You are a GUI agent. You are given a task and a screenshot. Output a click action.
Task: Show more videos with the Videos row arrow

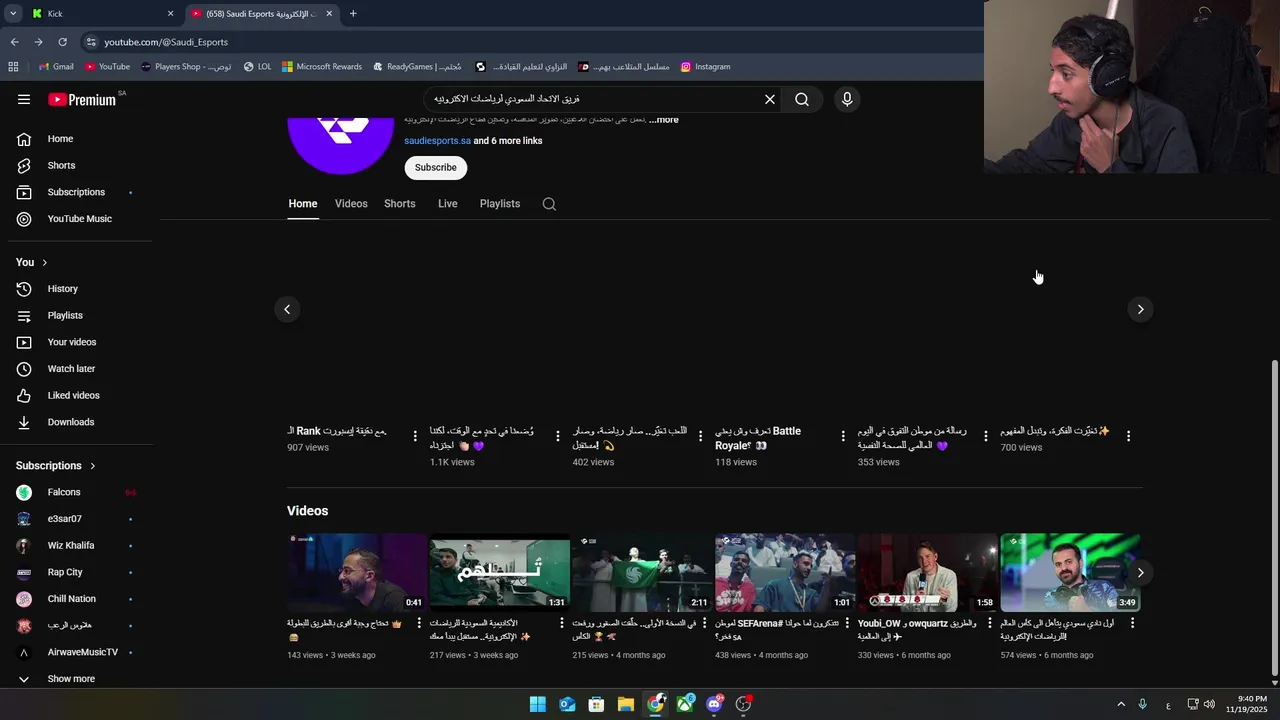1140,573
